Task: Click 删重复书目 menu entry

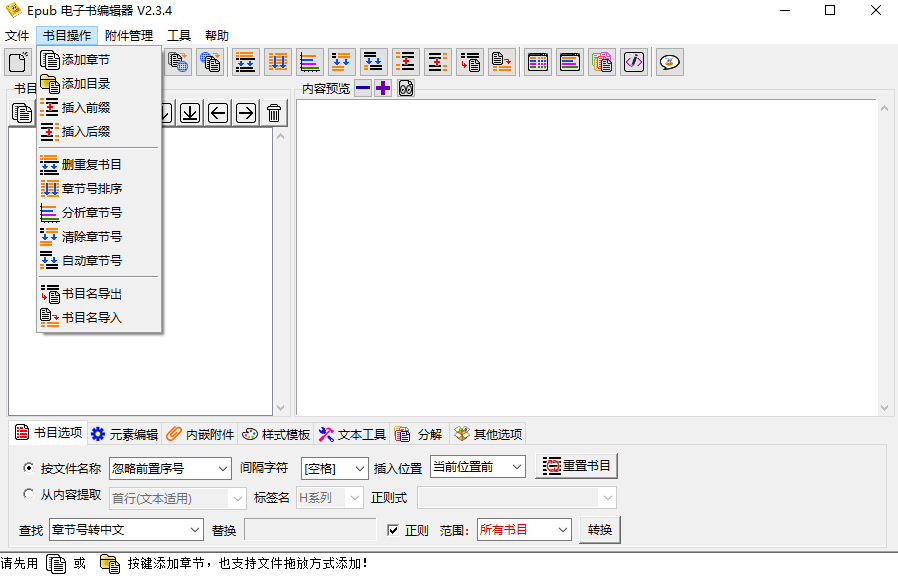Action: pyautogui.click(x=99, y=165)
